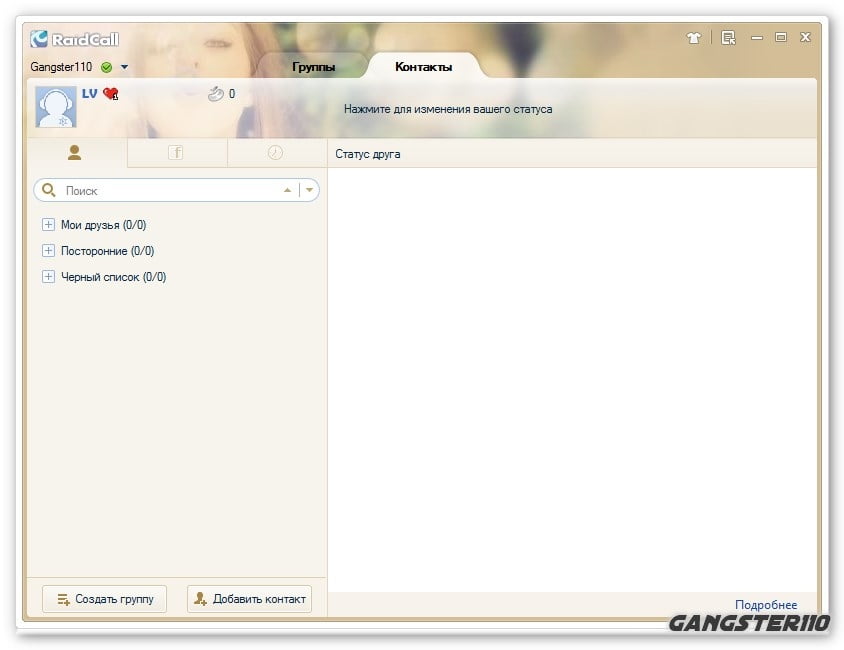Open the user avatar profile picture
The height and width of the screenshot is (650, 844).
pyautogui.click(x=56, y=107)
